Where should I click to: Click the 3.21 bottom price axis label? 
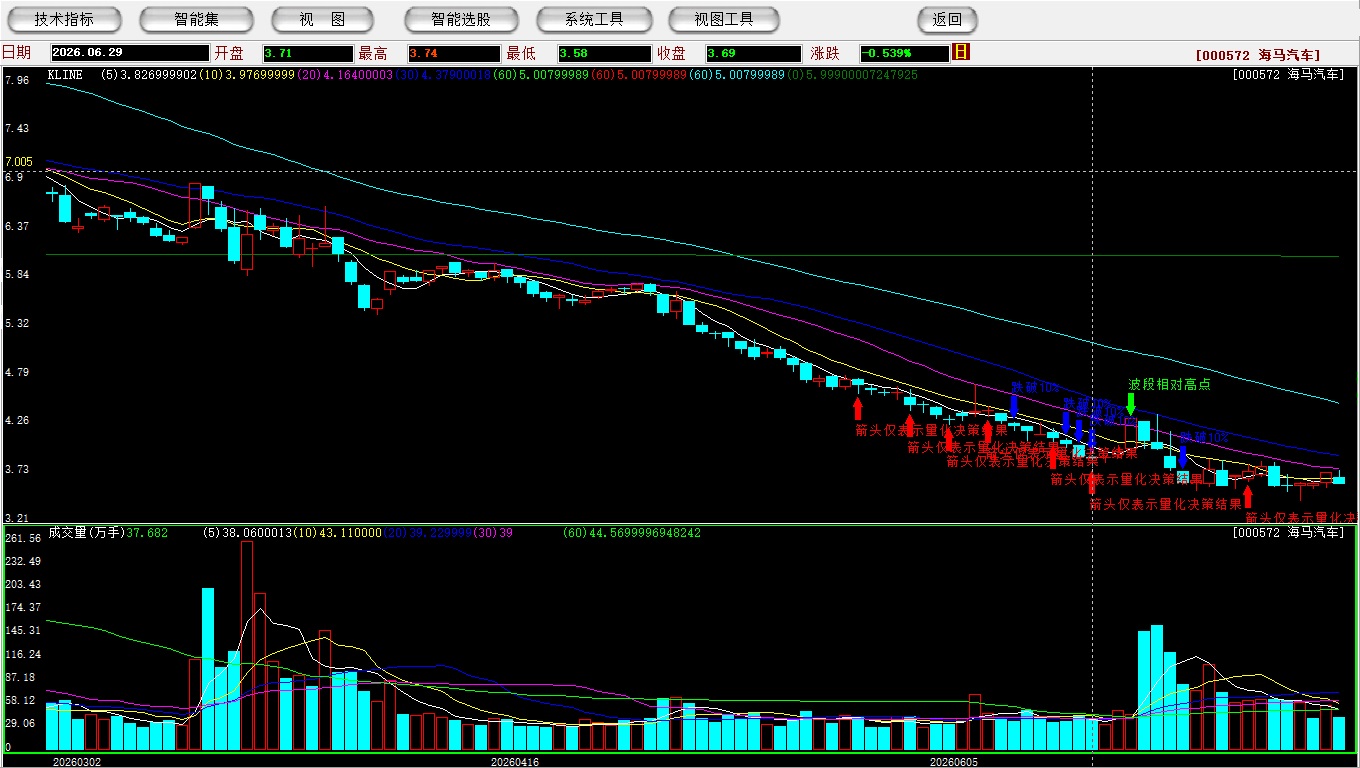click(16, 518)
